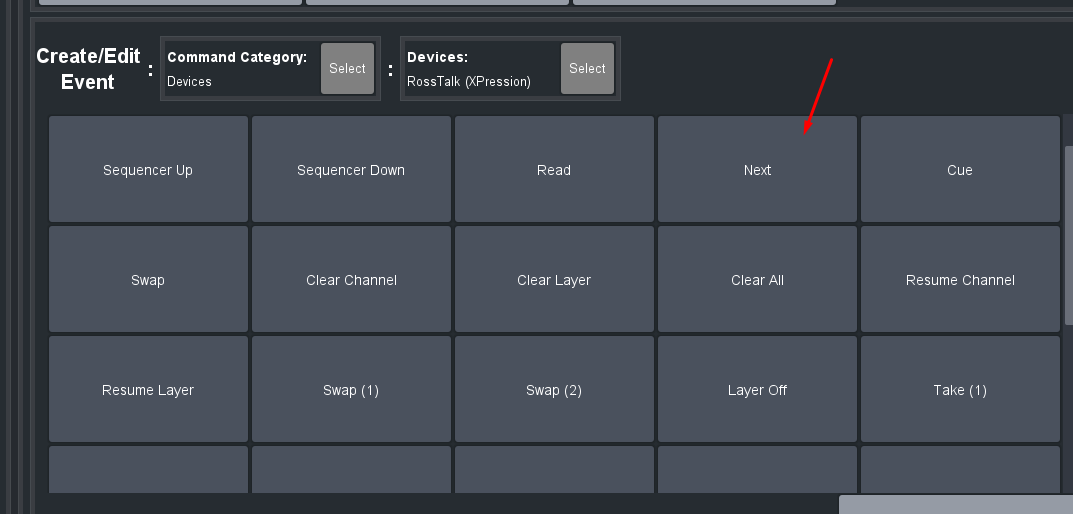The image size is (1073, 514).
Task: Click the Layer Off button
Action: coord(757,390)
